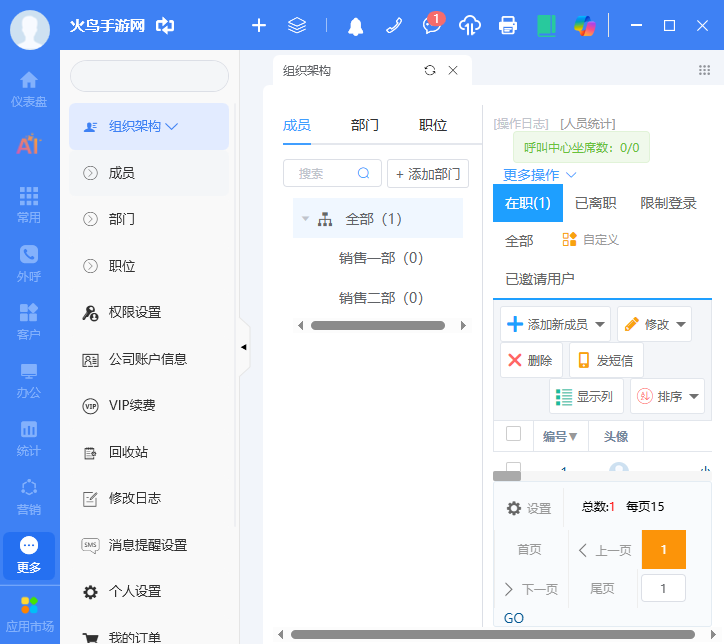This screenshot has height=644, width=724.
Task: Select 销售一部 (0) in department tree
Action: click(380, 258)
